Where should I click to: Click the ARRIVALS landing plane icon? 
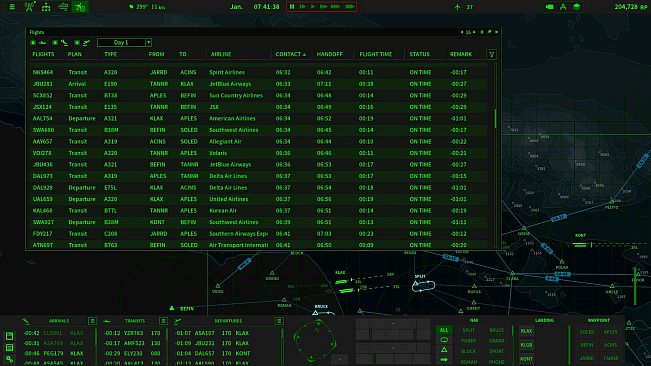(25, 321)
